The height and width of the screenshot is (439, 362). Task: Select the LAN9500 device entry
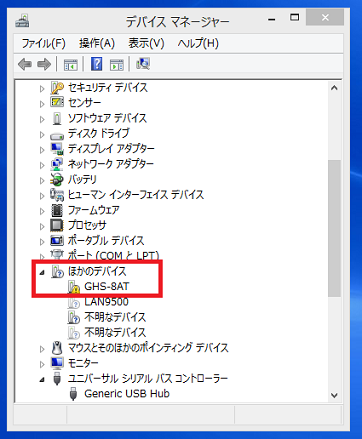(x=106, y=302)
